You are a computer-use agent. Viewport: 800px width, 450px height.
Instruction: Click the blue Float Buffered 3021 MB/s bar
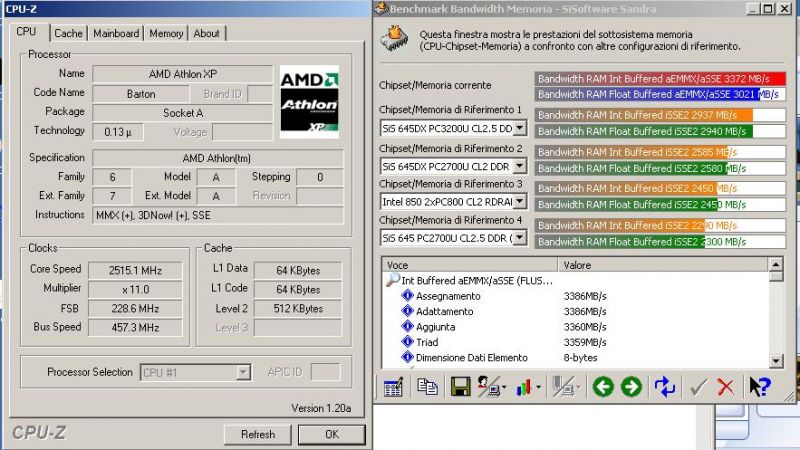coord(660,94)
